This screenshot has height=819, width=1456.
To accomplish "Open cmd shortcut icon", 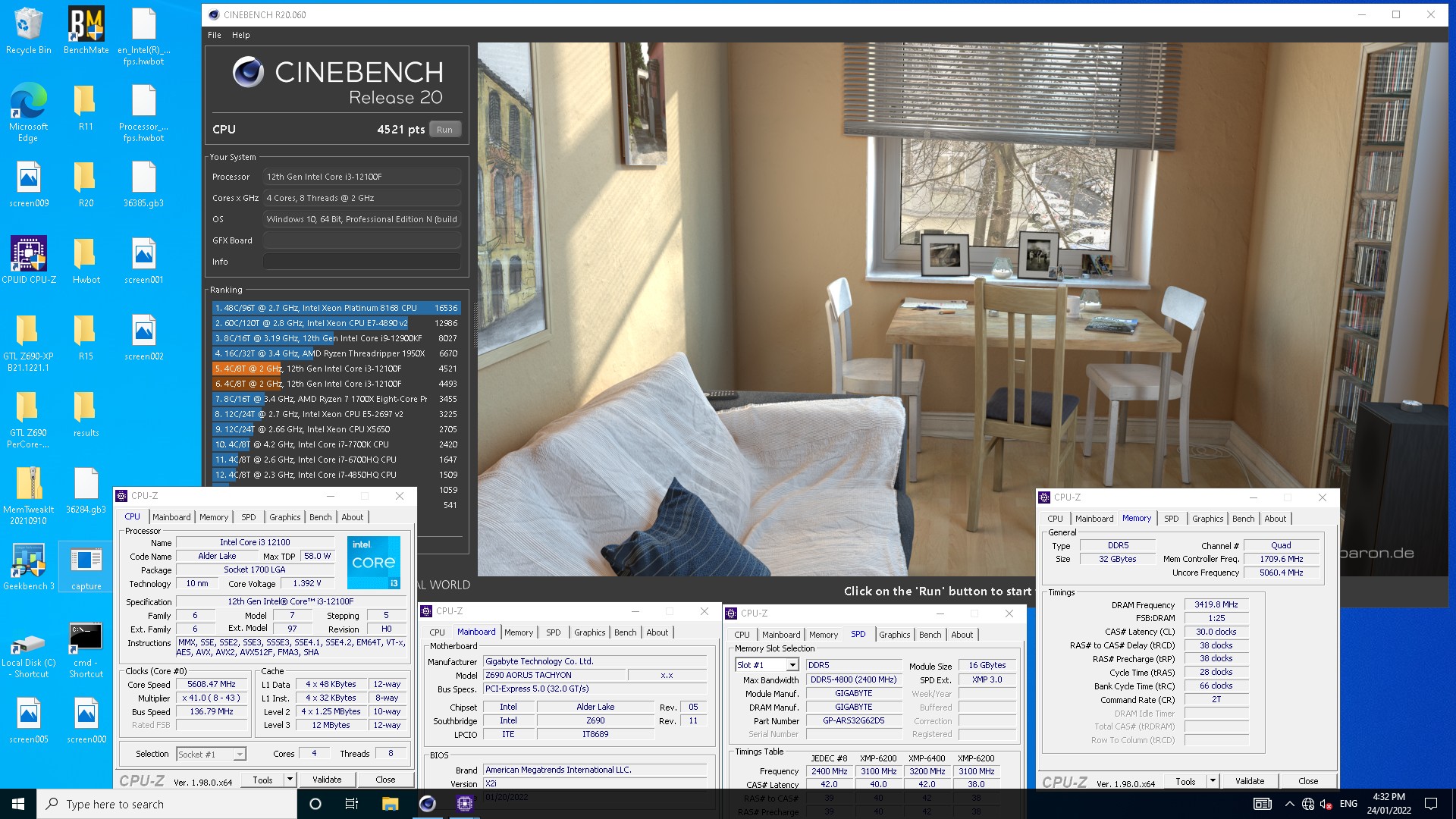I will pos(86,650).
